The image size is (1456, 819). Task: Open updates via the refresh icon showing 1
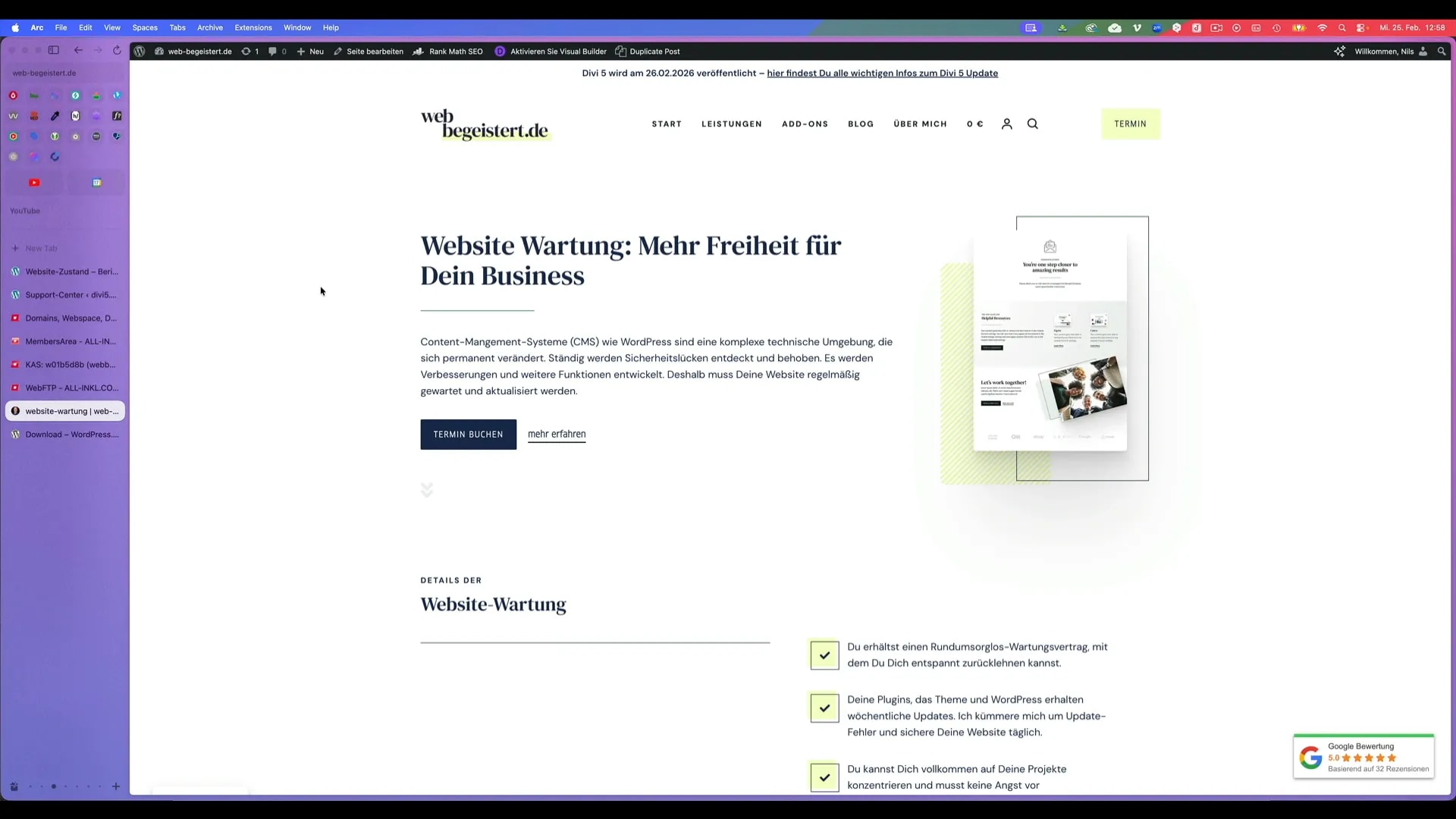point(247,51)
